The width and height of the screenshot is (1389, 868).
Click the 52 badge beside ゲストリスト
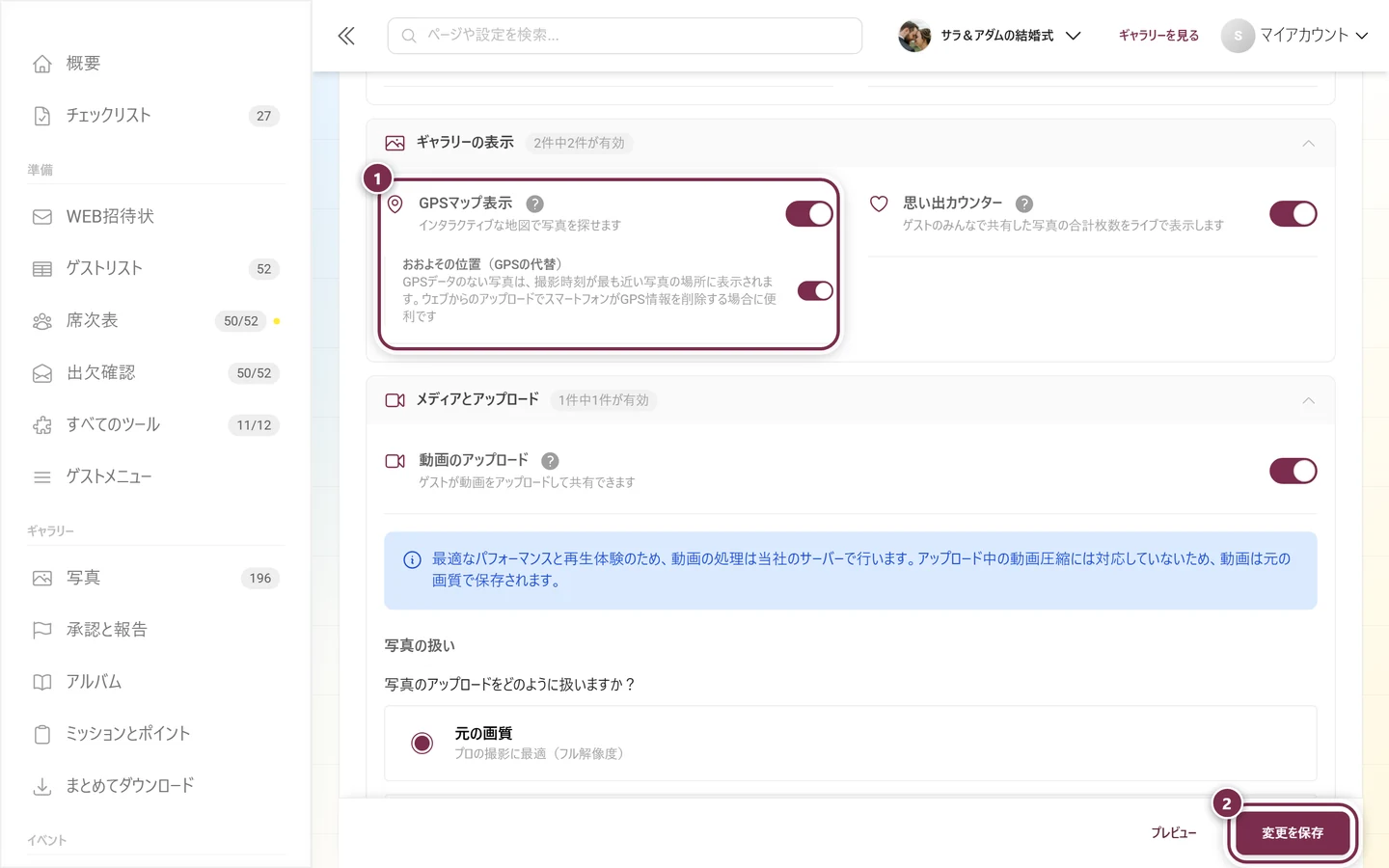pyautogui.click(x=264, y=269)
